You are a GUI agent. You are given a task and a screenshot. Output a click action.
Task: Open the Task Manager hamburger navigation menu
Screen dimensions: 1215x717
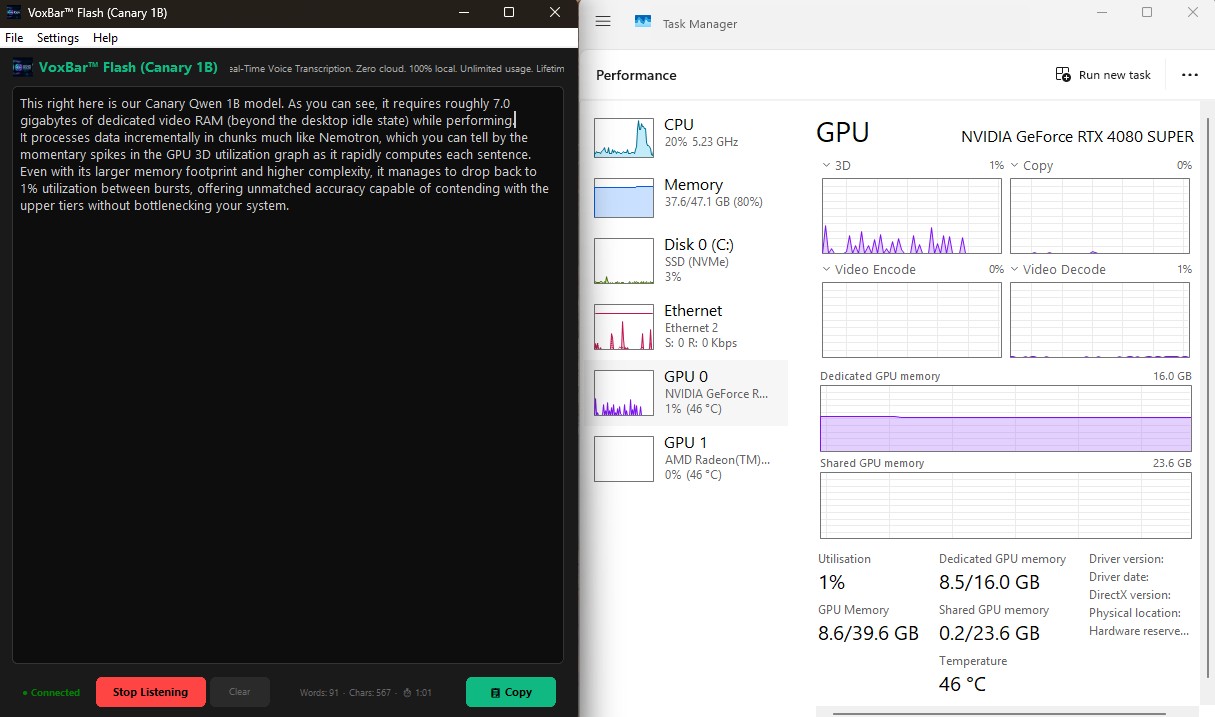603,20
